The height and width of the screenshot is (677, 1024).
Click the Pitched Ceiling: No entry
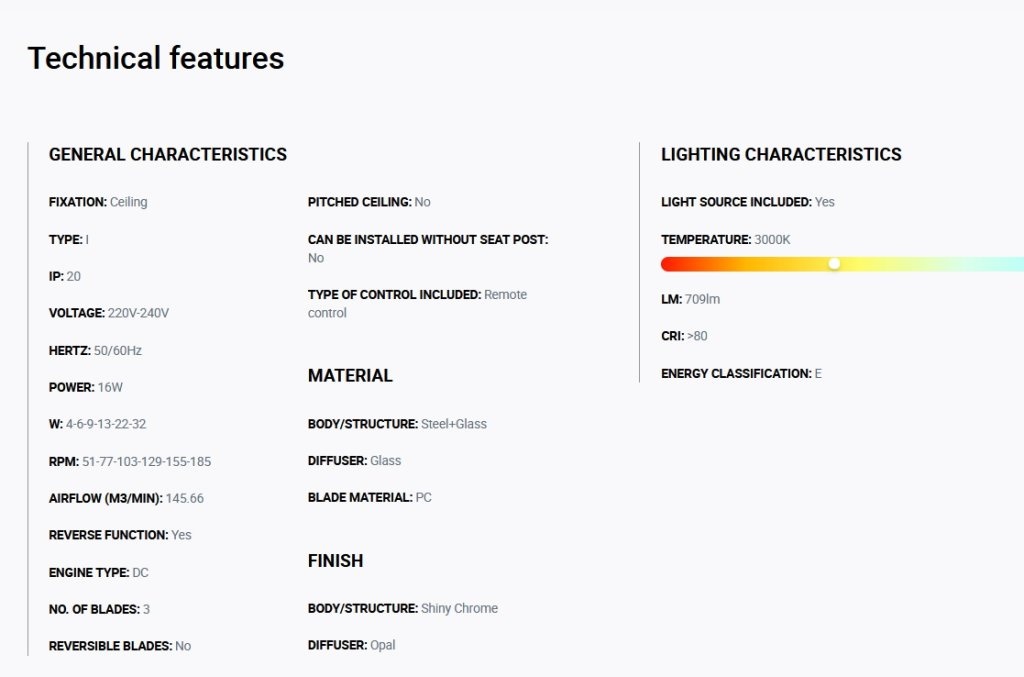tap(369, 202)
